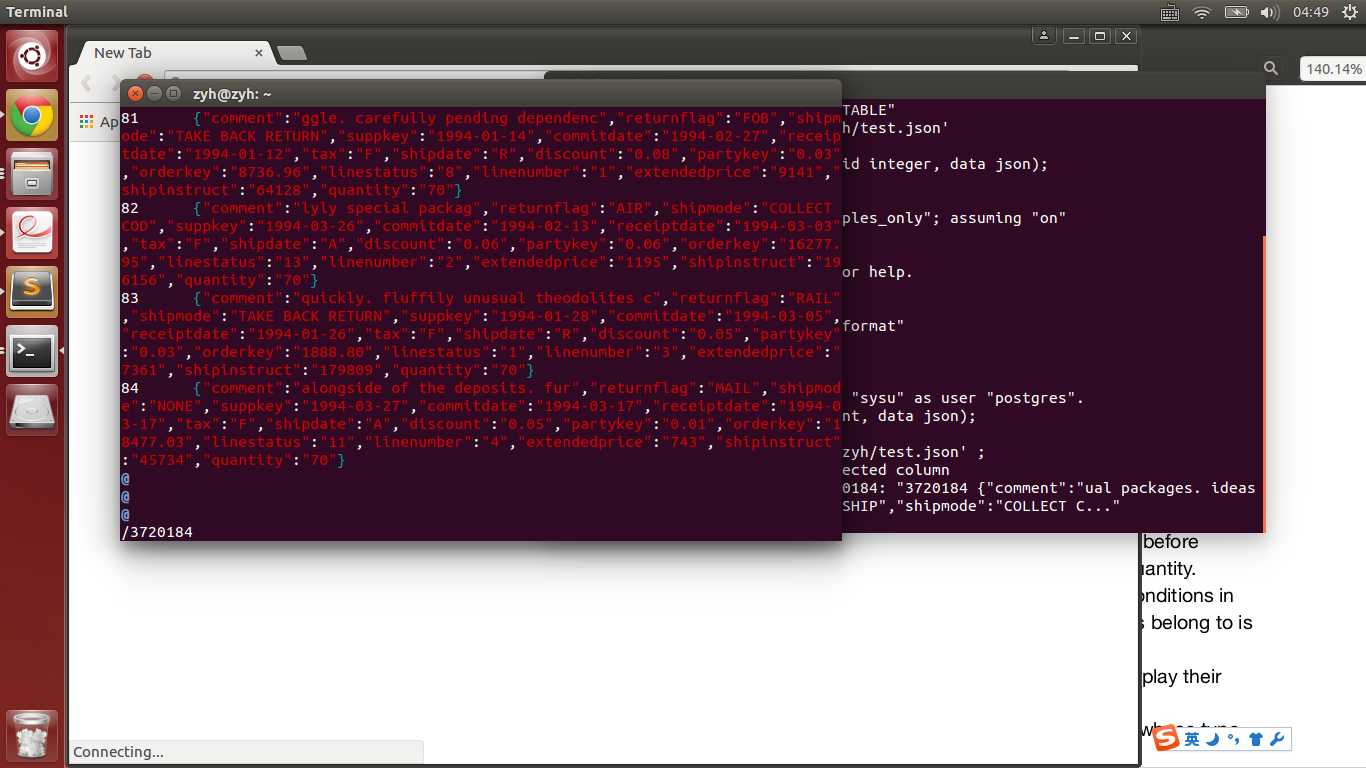Click "lyly special packag" comment text
The height and width of the screenshot is (768, 1366).
[386, 208]
